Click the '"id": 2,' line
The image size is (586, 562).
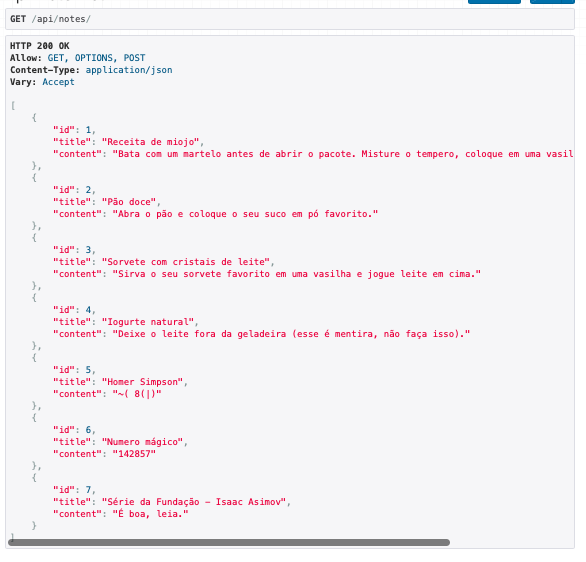pos(74,190)
